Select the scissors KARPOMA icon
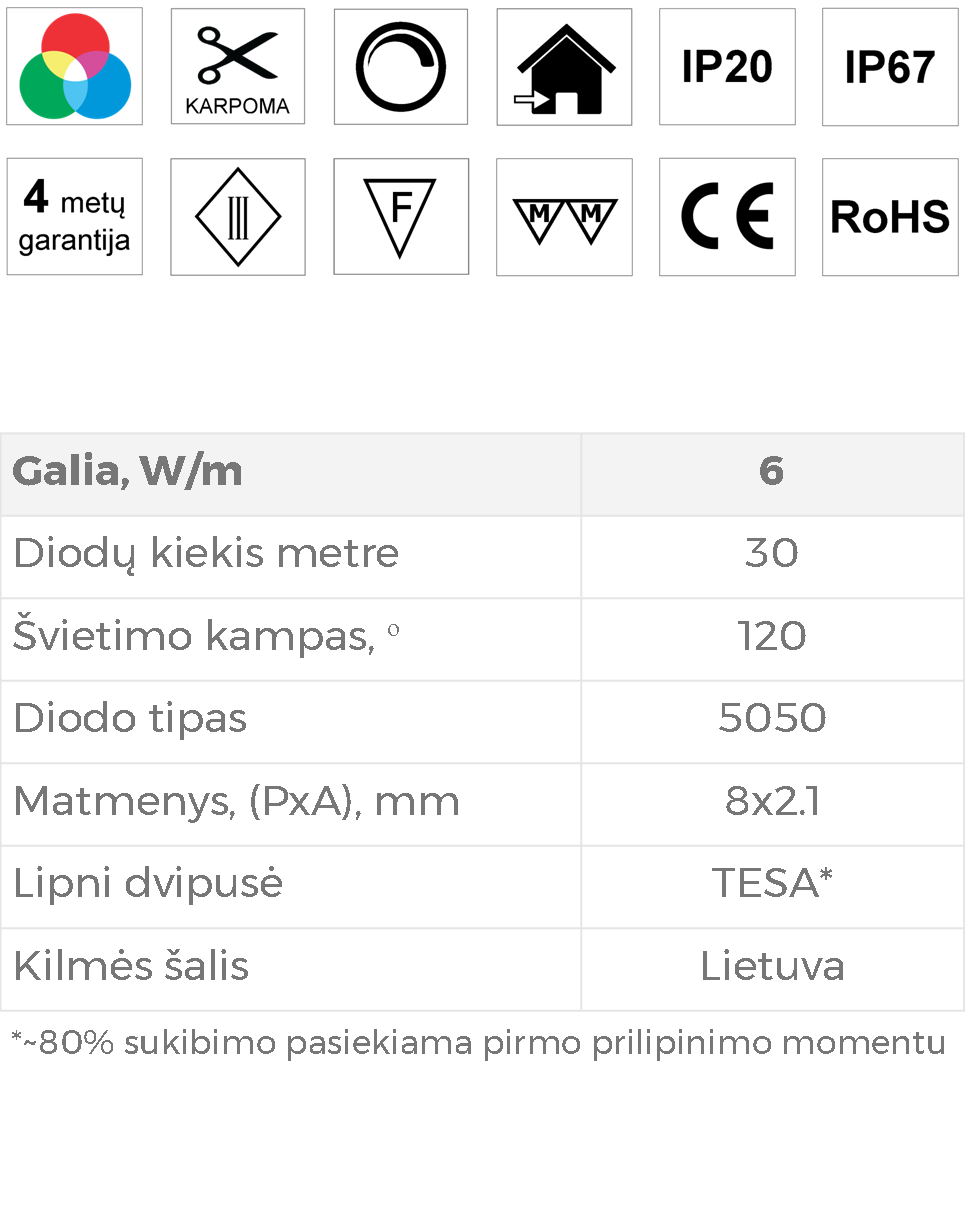965x1208 pixels. [238, 66]
